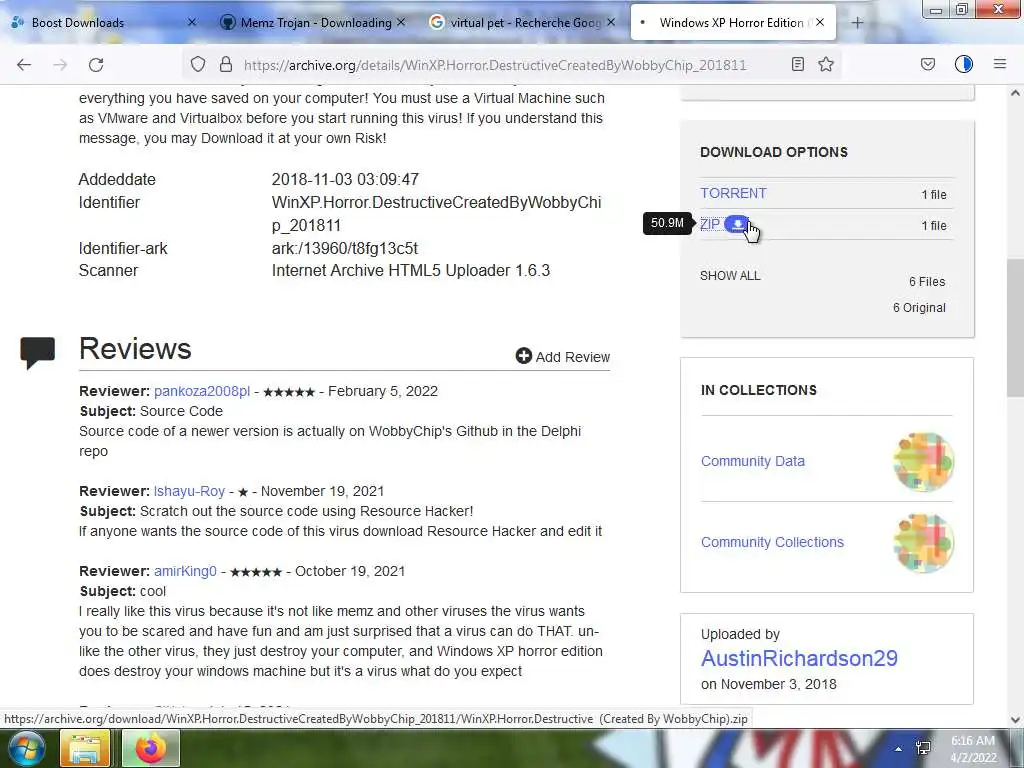Click the Addeddate value 2018-11-03 03:09:47
Screen dimensions: 1024x768
pos(345,180)
